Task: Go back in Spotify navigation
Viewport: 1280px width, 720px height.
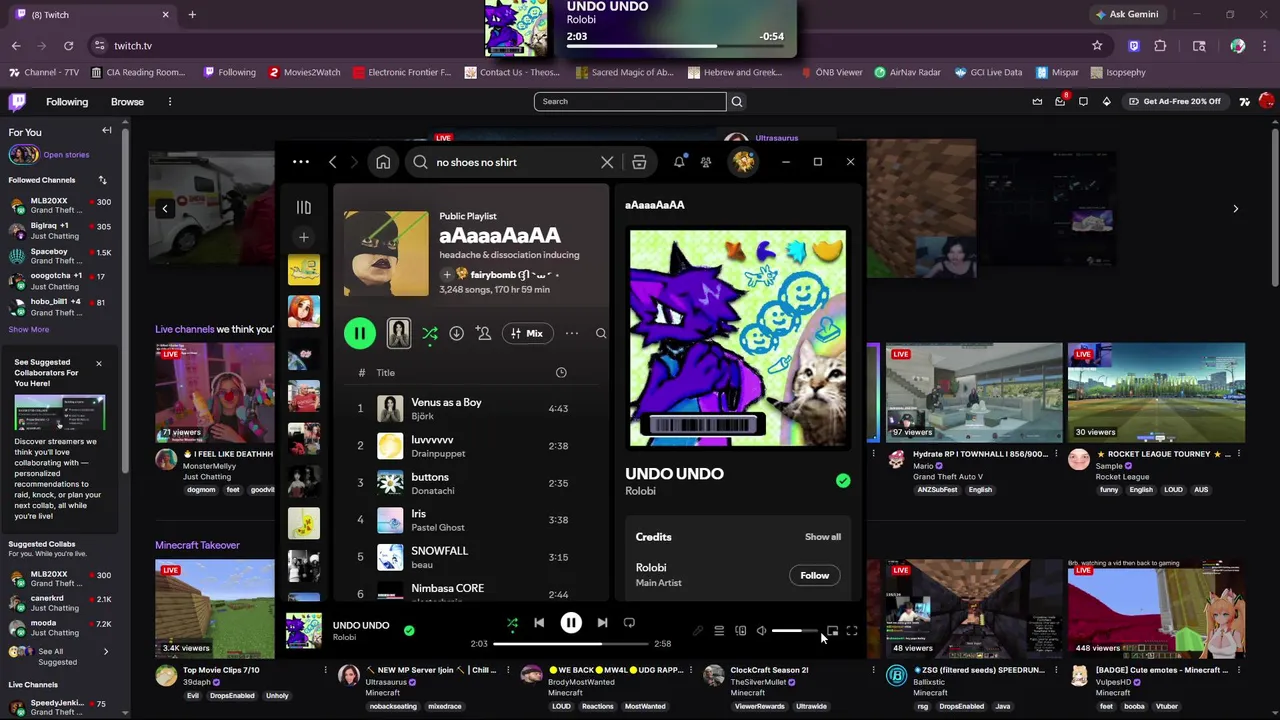Action: point(333,162)
